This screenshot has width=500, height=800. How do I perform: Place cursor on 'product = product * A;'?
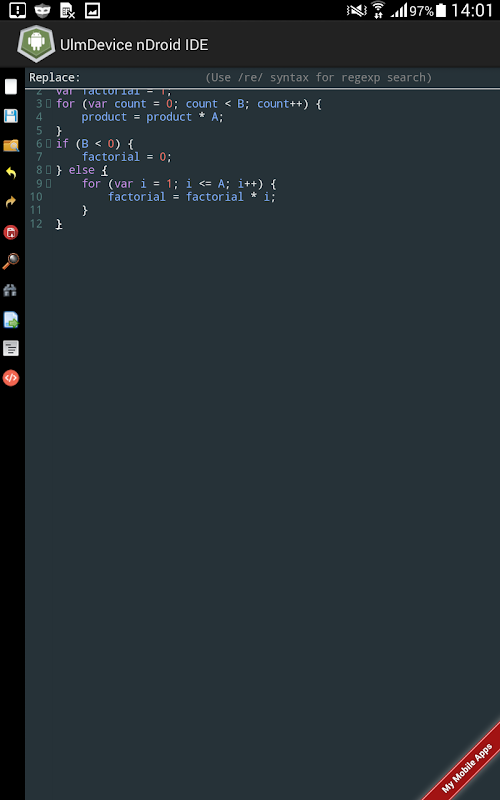pos(153,117)
